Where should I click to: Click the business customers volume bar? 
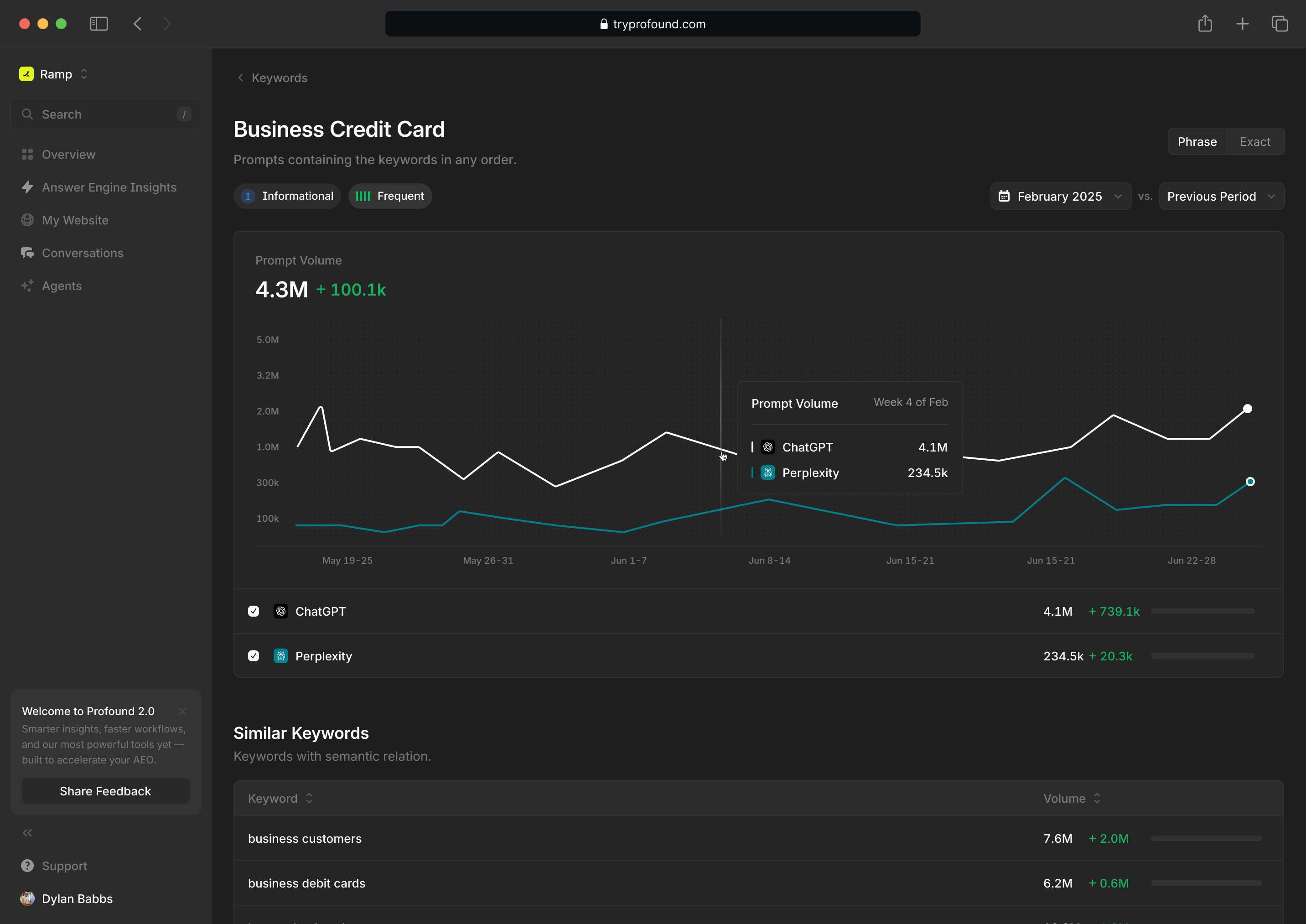(1206, 838)
